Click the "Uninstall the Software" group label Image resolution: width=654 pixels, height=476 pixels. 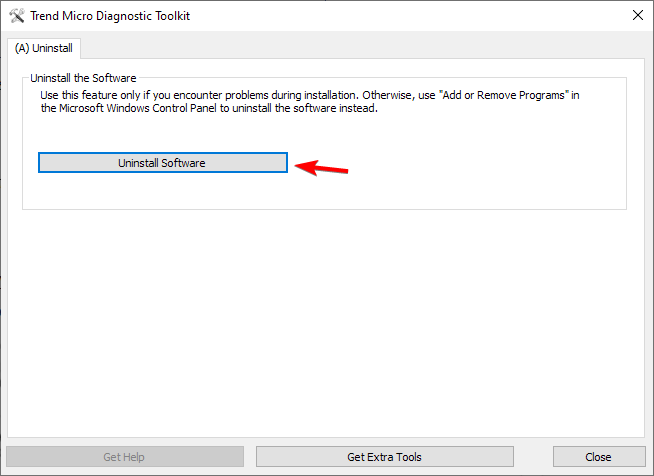(x=83, y=78)
